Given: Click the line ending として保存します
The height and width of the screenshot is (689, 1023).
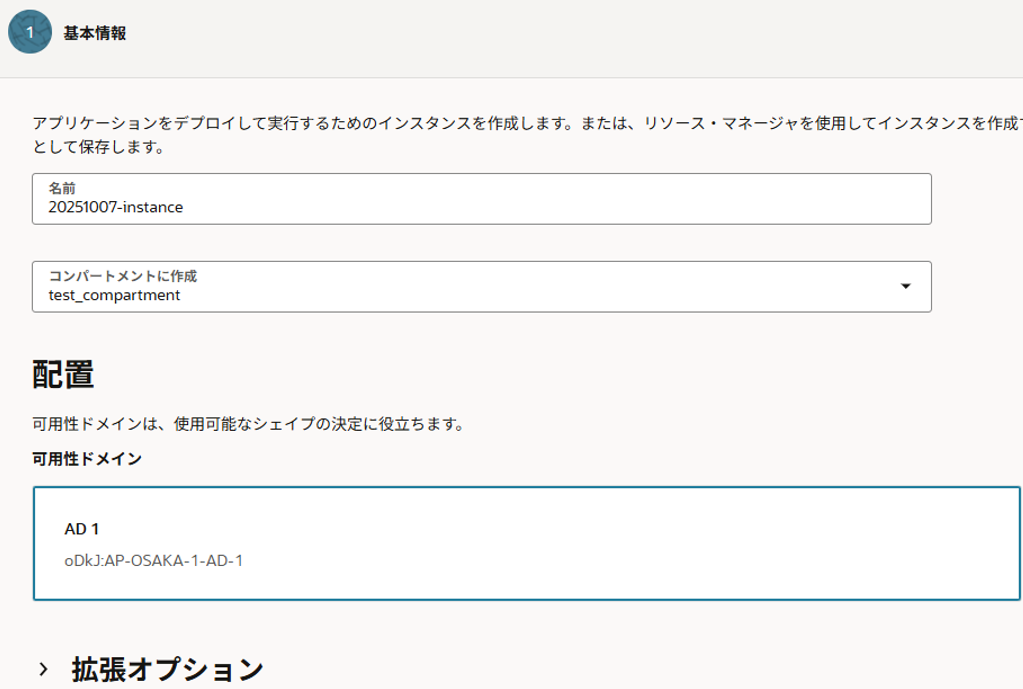Looking at the screenshot, I should tap(98, 148).
